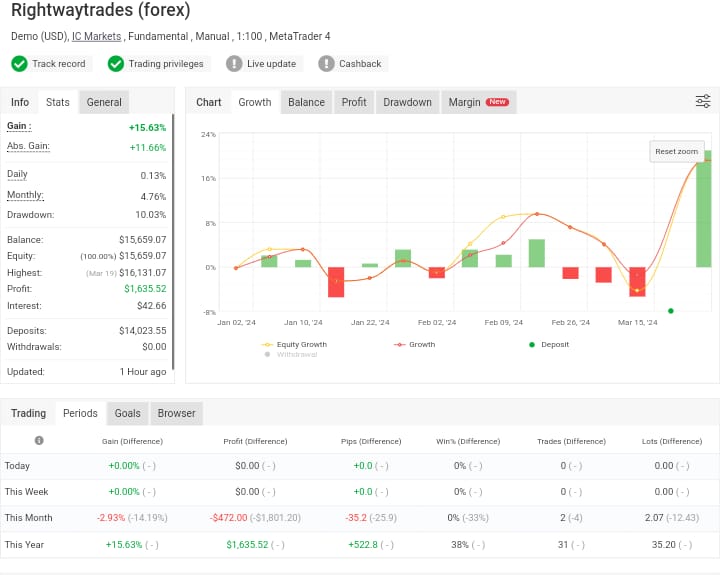Open the General tab in stats panel

click(104, 102)
